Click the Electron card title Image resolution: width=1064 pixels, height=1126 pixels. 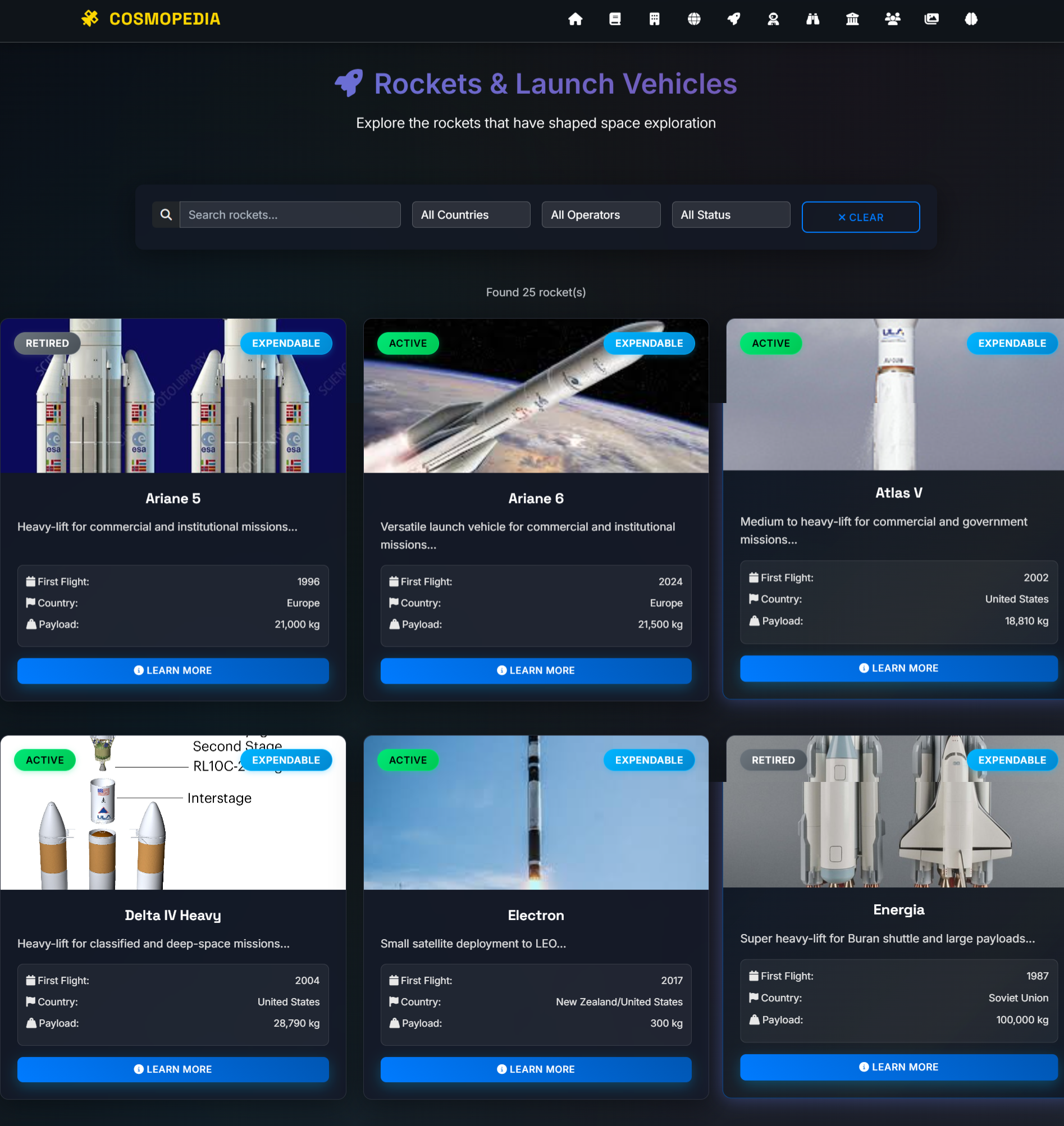tap(536, 916)
